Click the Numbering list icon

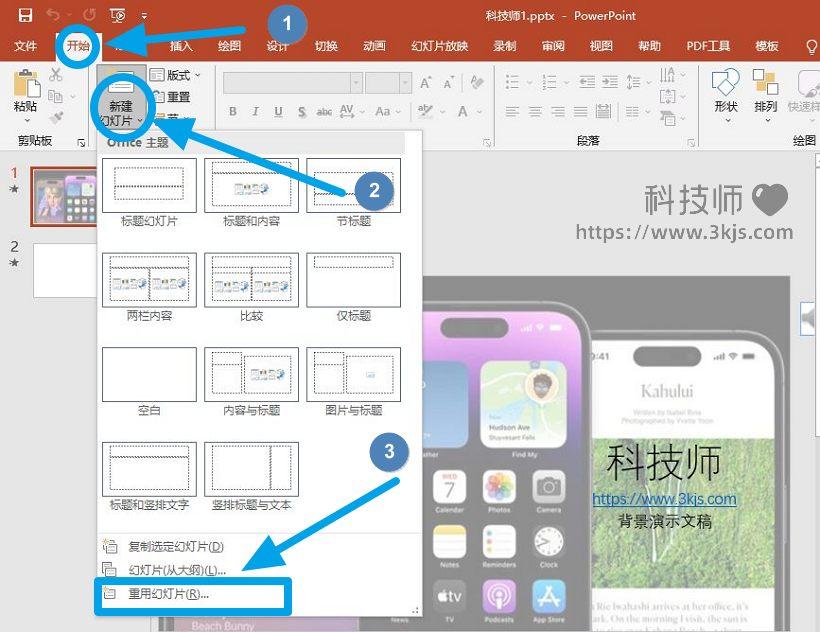point(549,82)
